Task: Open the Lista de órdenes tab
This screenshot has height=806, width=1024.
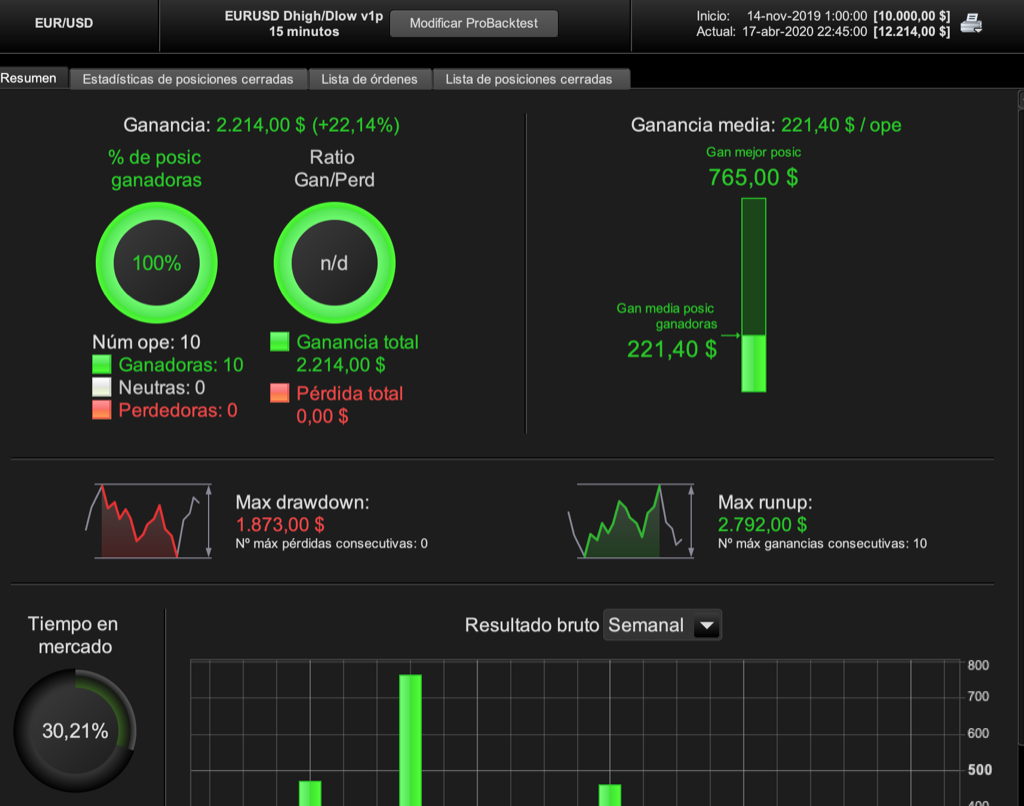Action: tap(370, 79)
